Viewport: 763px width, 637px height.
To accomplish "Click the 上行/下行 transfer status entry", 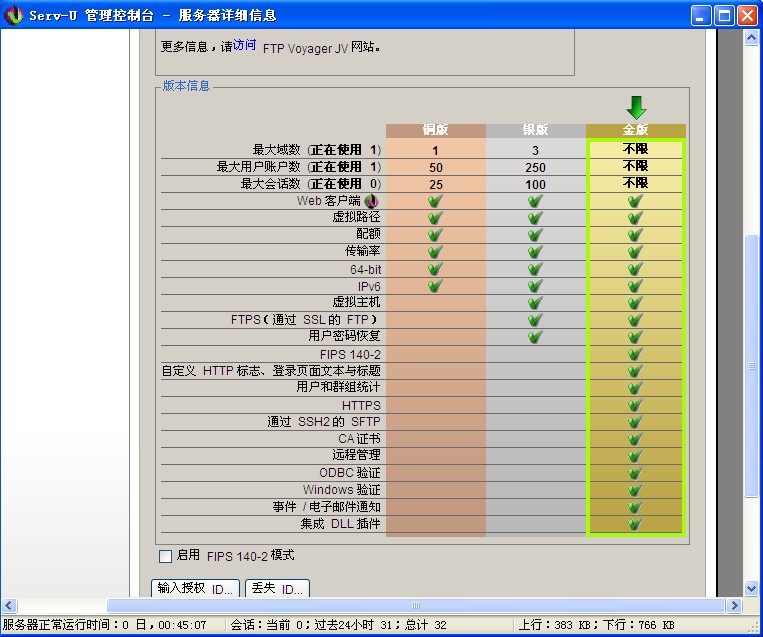I will [x=596, y=625].
